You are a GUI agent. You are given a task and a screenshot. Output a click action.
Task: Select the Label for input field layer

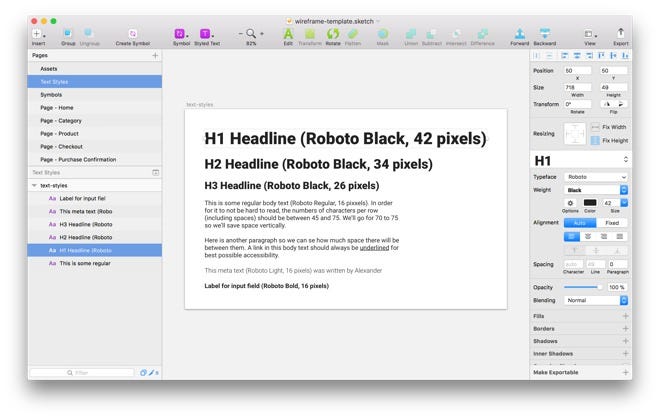(x=95, y=198)
